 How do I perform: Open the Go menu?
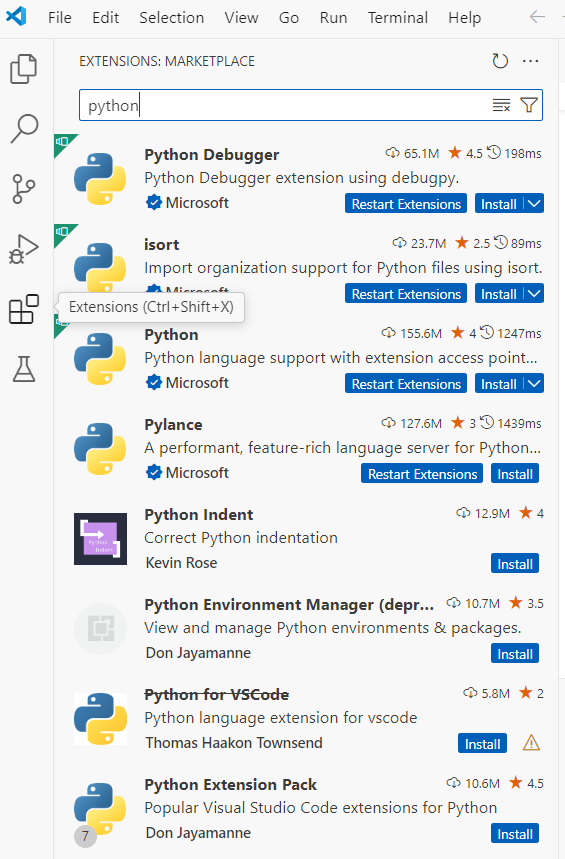(289, 18)
